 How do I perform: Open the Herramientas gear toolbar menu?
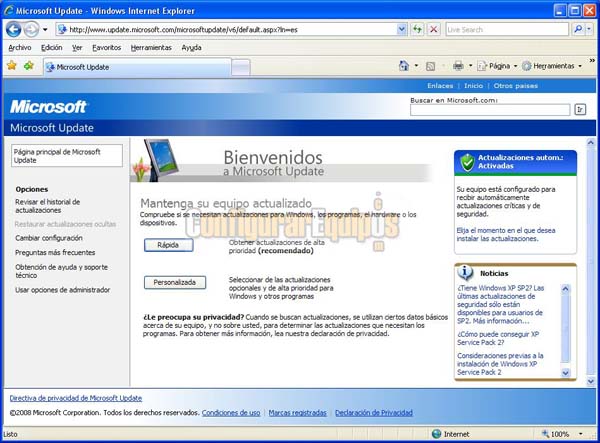click(x=552, y=66)
